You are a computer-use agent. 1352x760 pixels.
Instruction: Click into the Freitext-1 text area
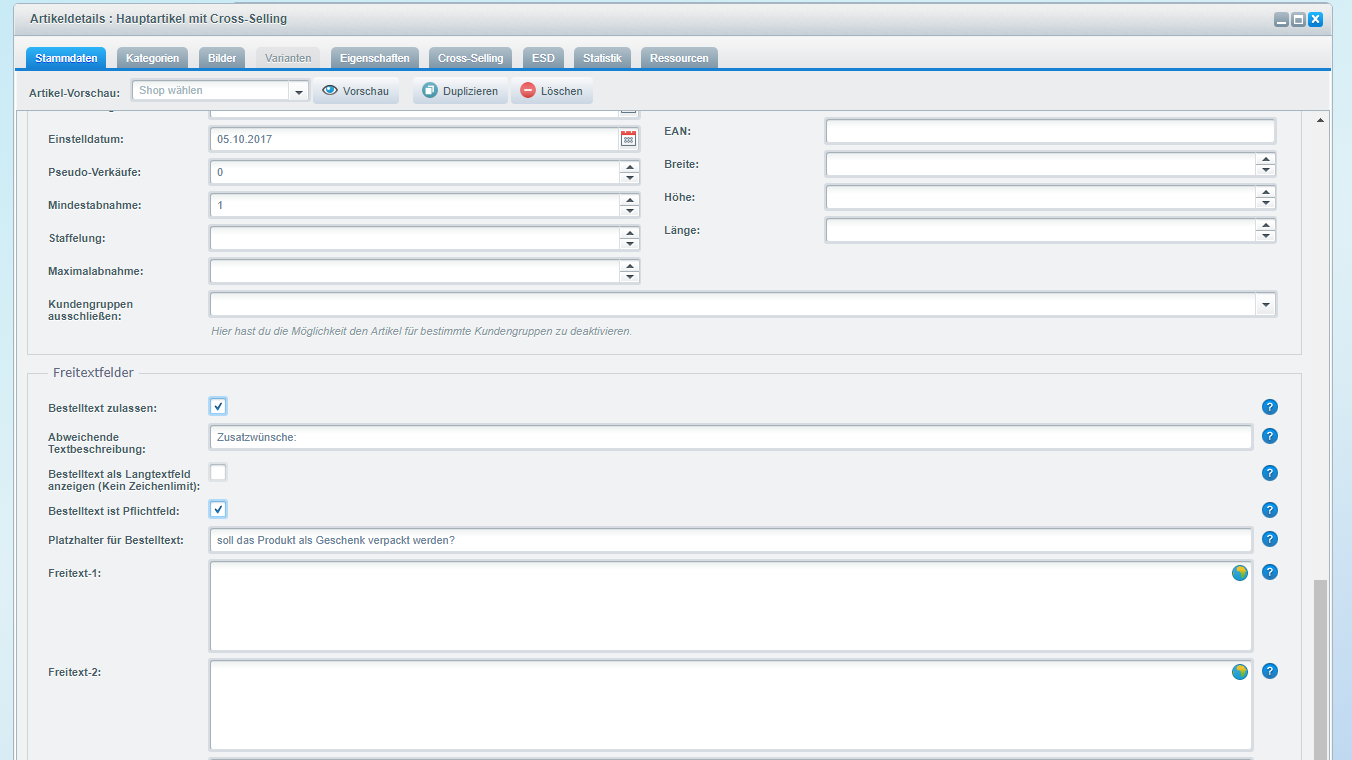[731, 606]
